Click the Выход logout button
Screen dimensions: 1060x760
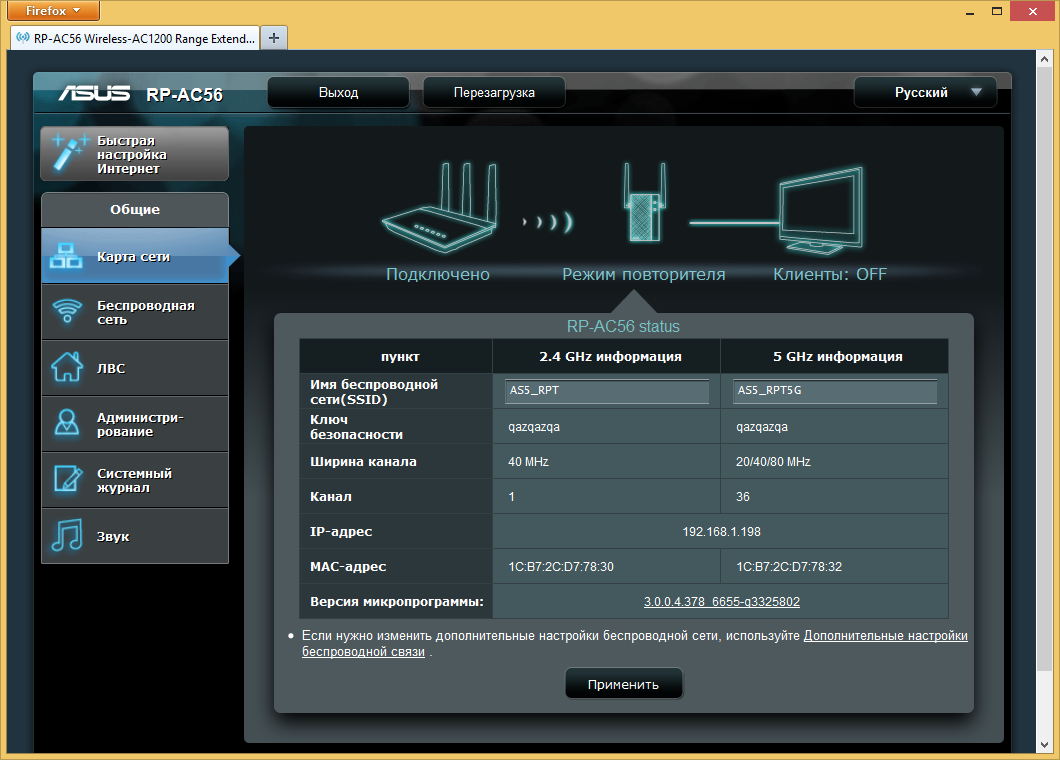click(x=338, y=93)
